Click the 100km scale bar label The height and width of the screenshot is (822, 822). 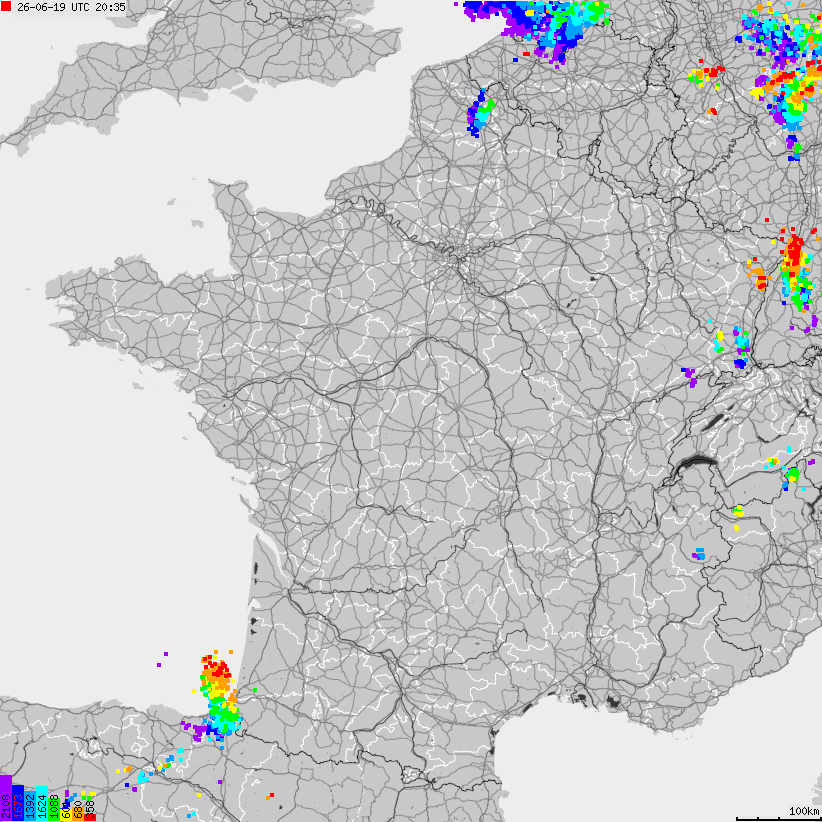click(x=804, y=810)
